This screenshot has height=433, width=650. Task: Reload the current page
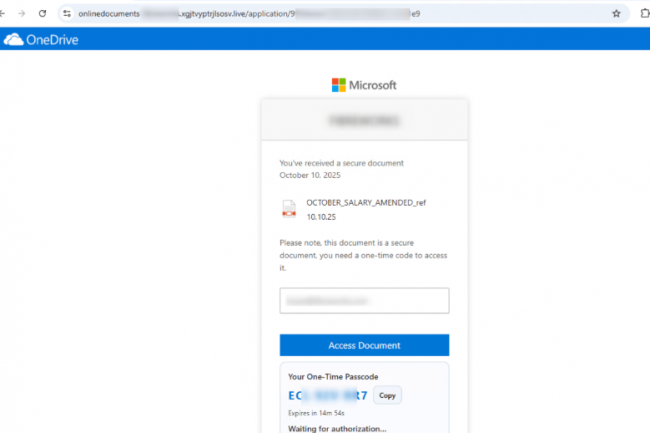[x=43, y=14]
